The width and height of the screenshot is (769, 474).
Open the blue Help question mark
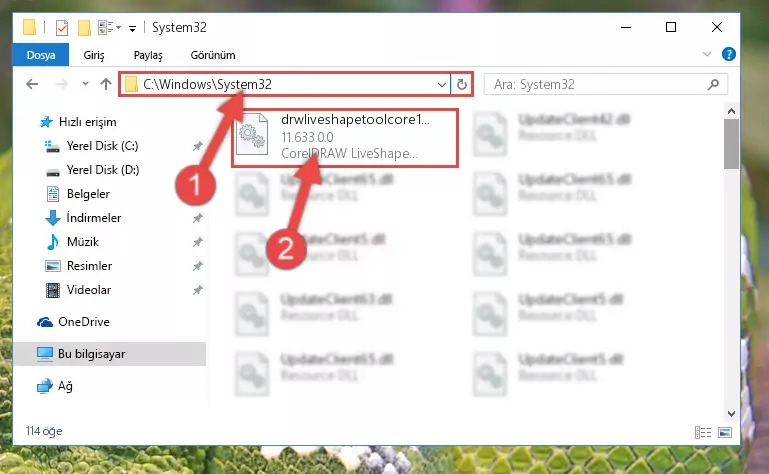[728, 54]
